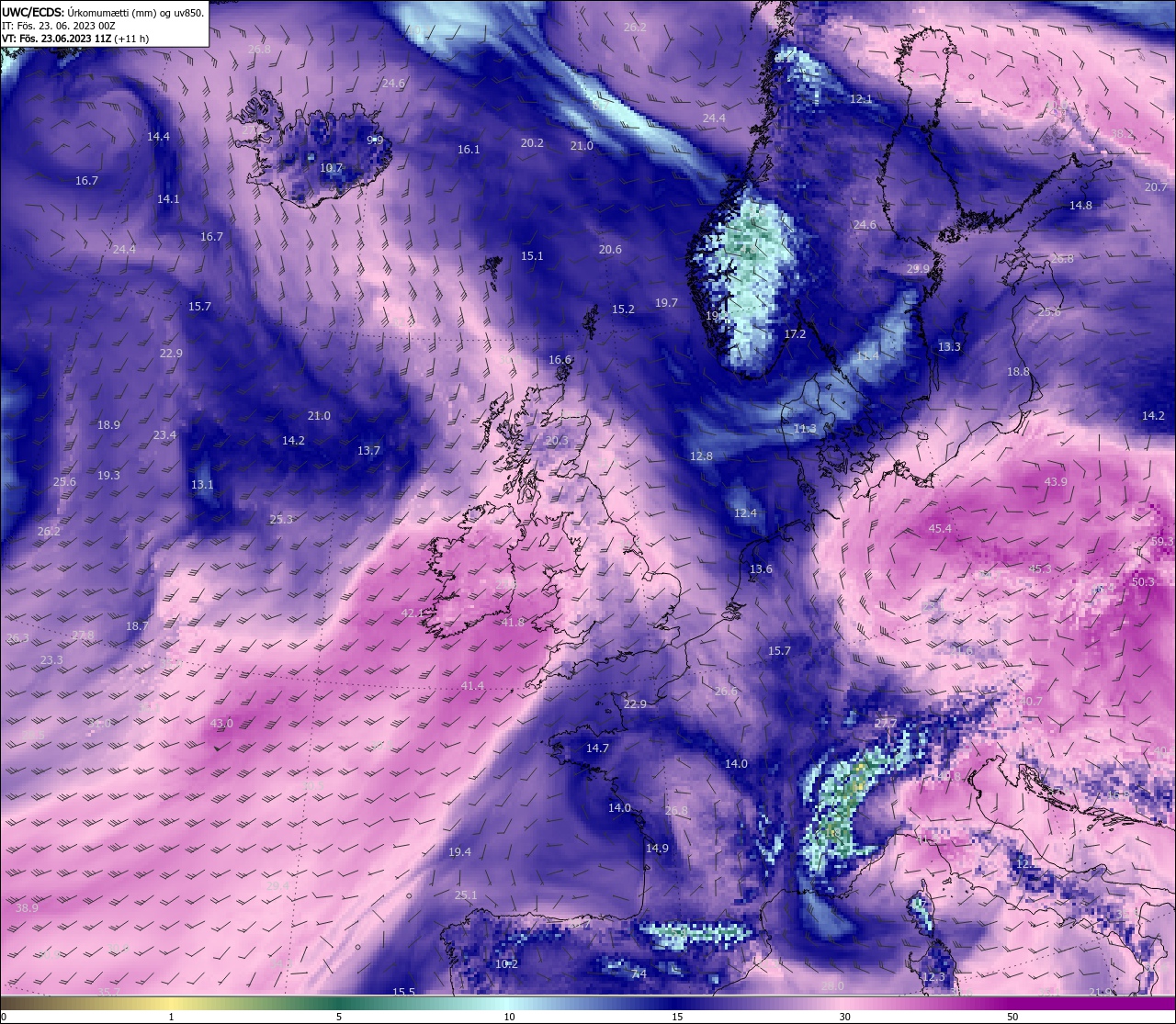Click the map value 14.9
This screenshot has width=1176, height=1024.
coord(657,848)
